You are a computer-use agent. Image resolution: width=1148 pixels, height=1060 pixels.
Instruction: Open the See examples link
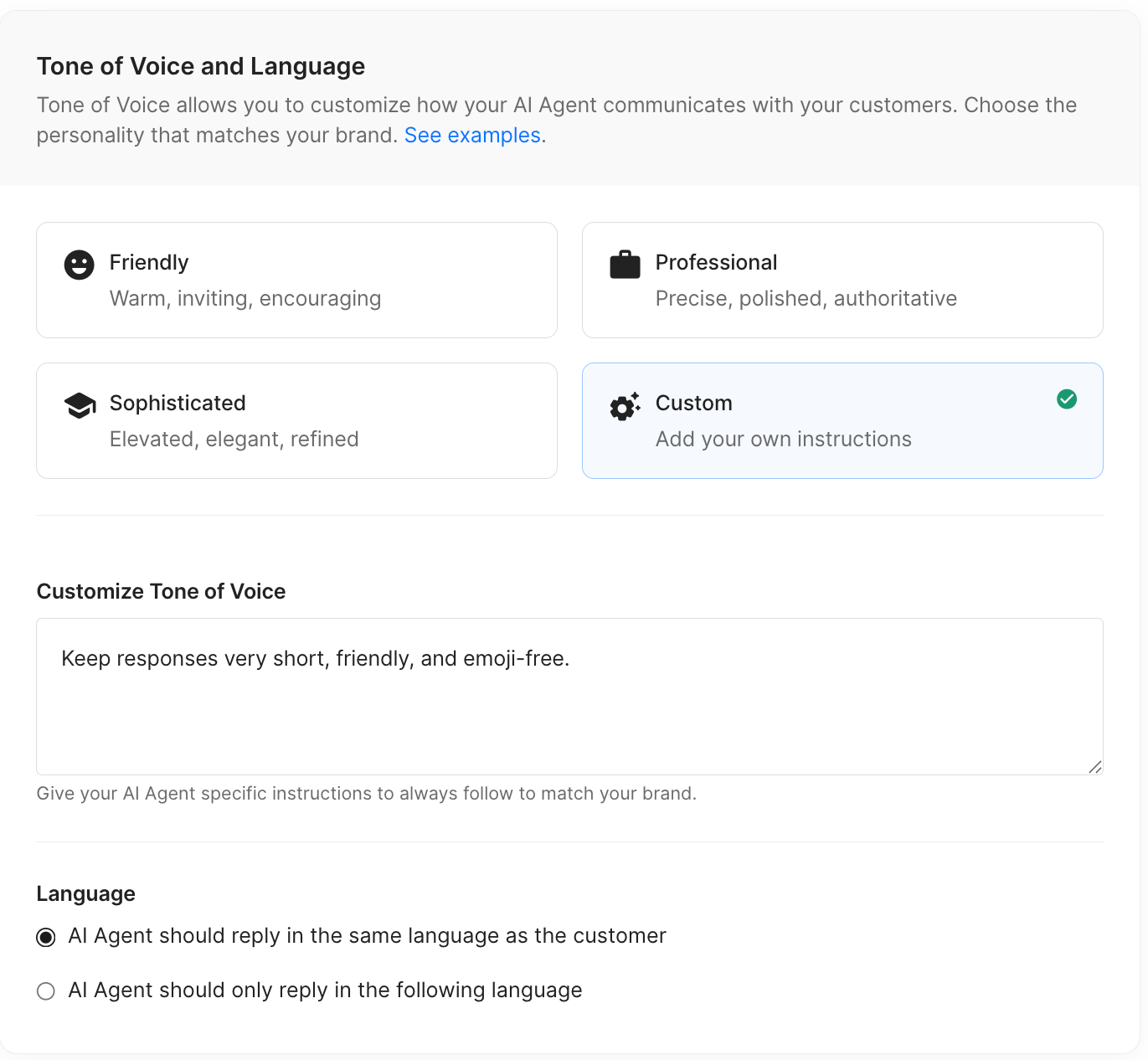point(472,135)
